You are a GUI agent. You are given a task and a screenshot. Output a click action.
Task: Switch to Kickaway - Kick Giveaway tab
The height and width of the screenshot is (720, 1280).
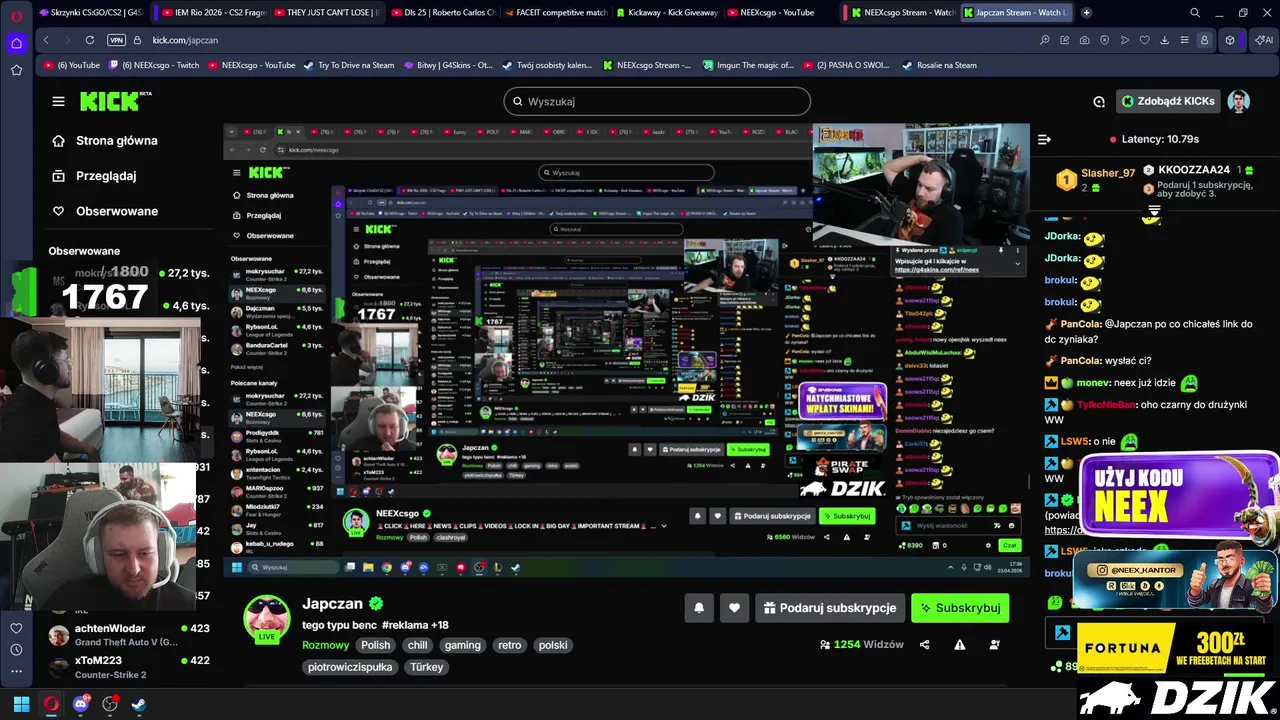[x=668, y=13]
